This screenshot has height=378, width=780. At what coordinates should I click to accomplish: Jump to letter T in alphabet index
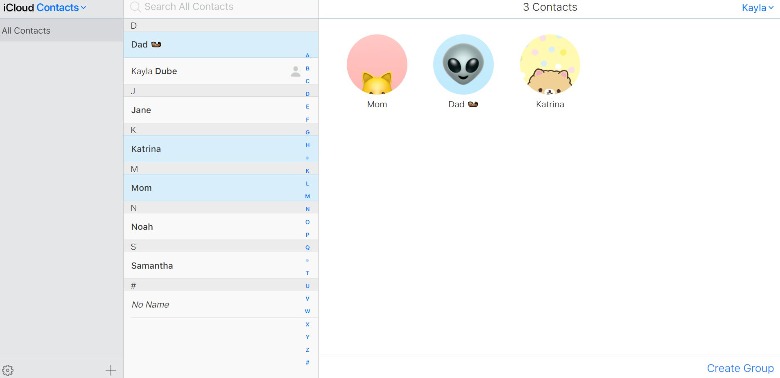point(307,273)
